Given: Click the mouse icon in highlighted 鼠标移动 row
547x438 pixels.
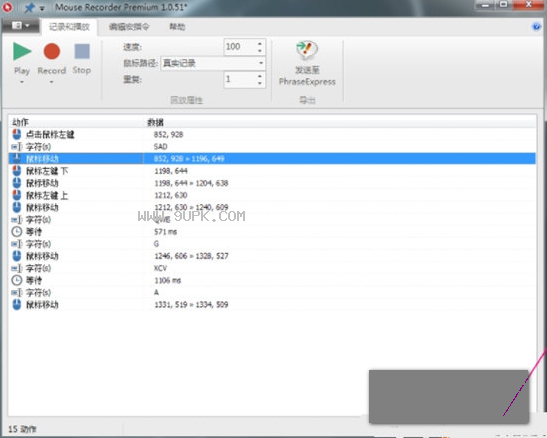Looking at the screenshot, I should pyautogui.click(x=17, y=159).
